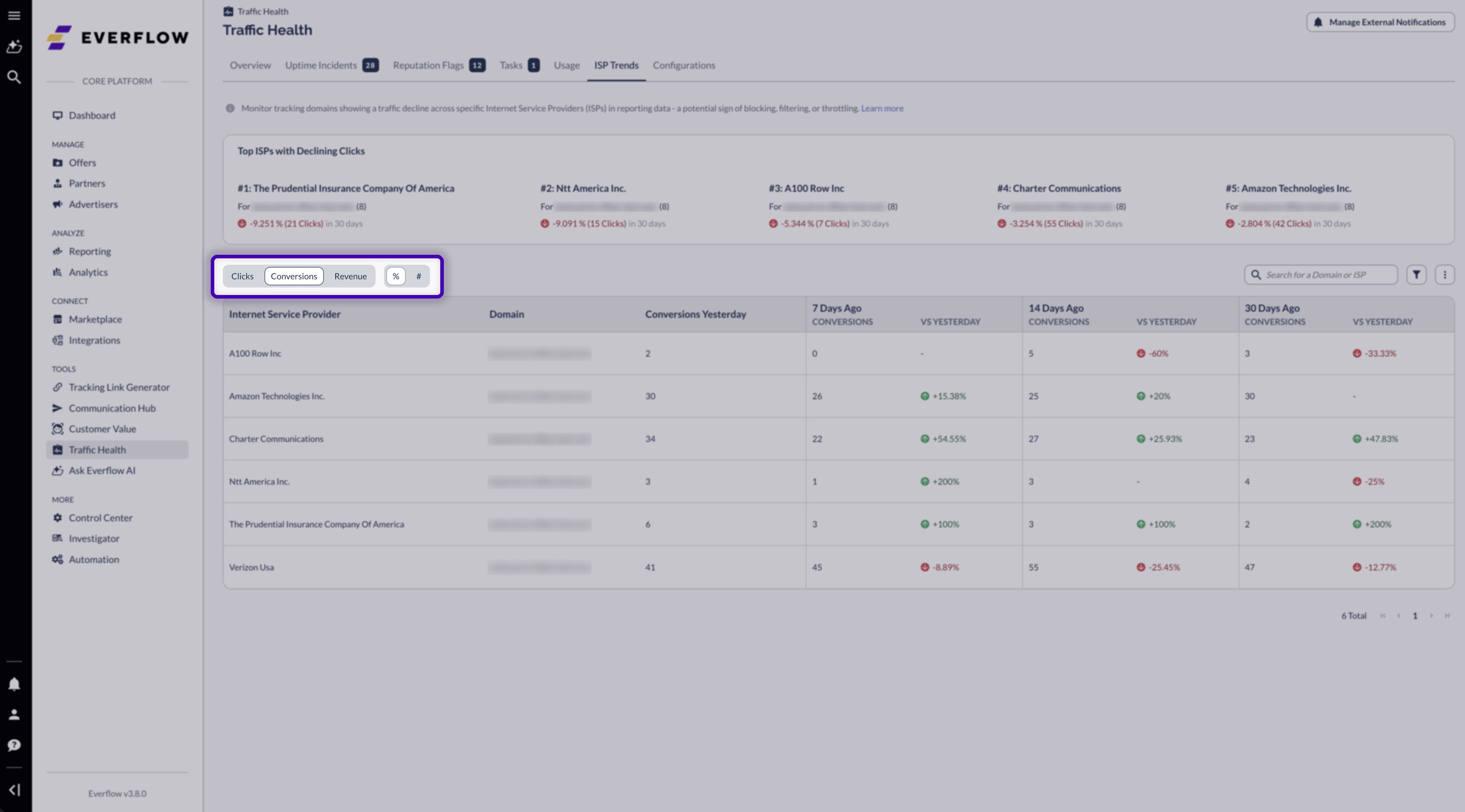Select the percent display toggle
Image resolution: width=1465 pixels, height=812 pixels.
(x=396, y=276)
